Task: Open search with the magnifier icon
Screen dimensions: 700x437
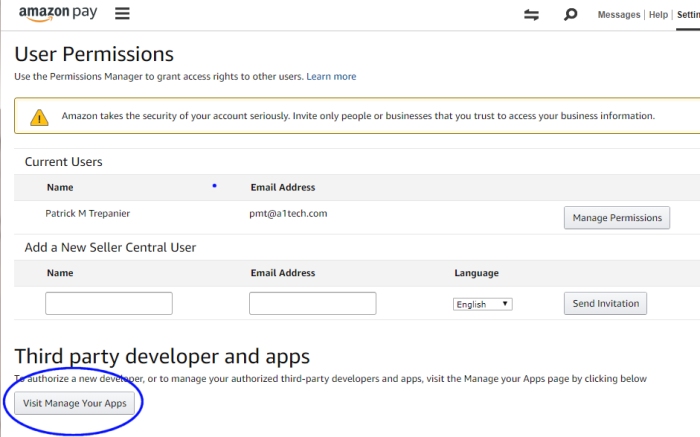Action: (570, 14)
